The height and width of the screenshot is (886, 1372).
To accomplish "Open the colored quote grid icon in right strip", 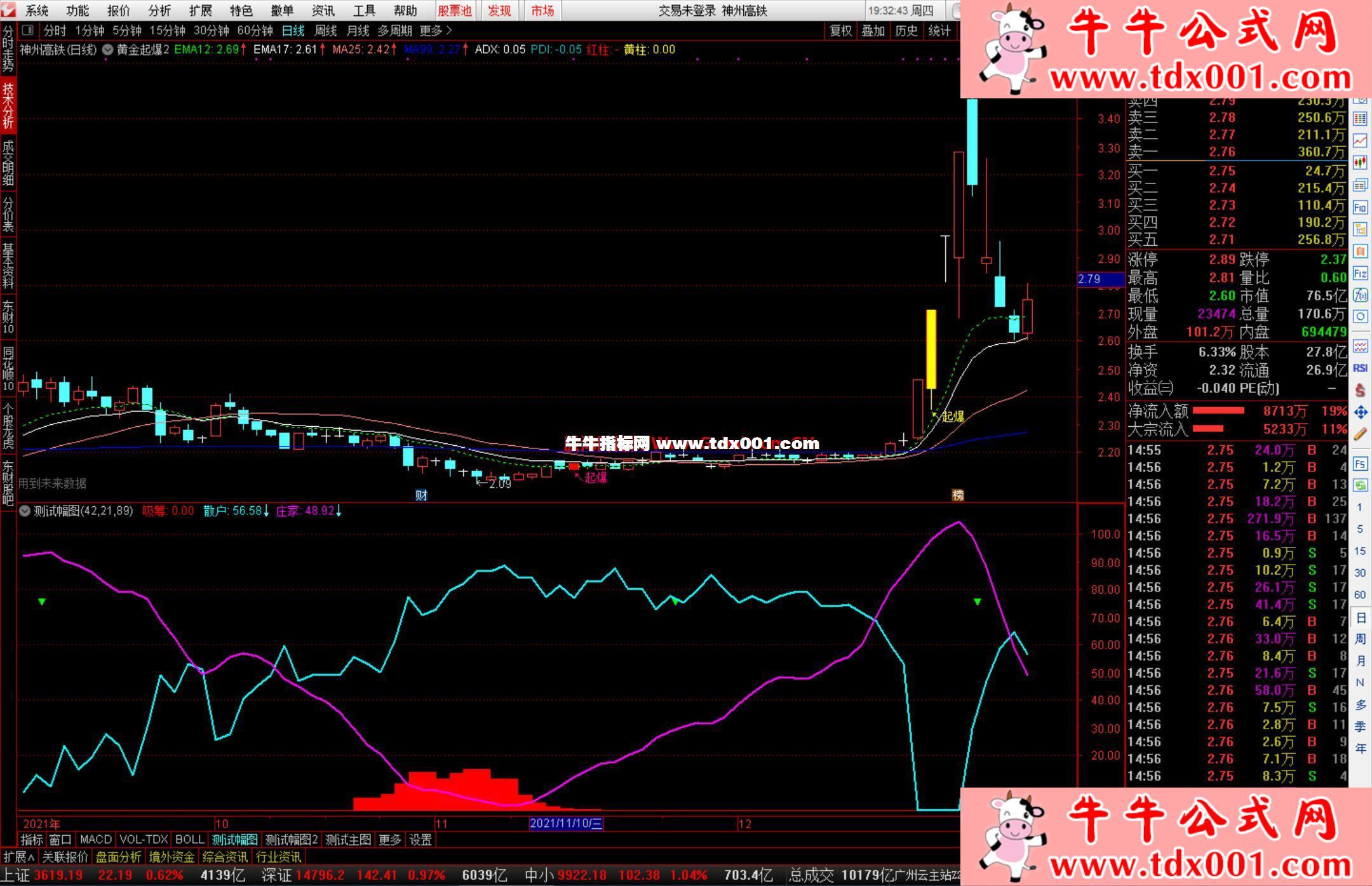I will tap(1360, 119).
